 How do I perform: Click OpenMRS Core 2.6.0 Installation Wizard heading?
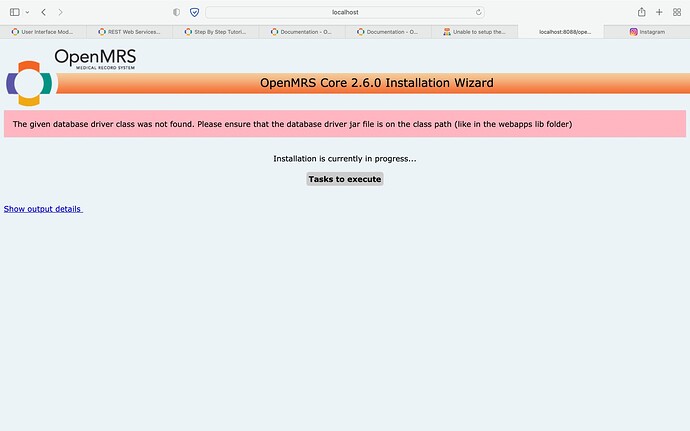[377, 83]
